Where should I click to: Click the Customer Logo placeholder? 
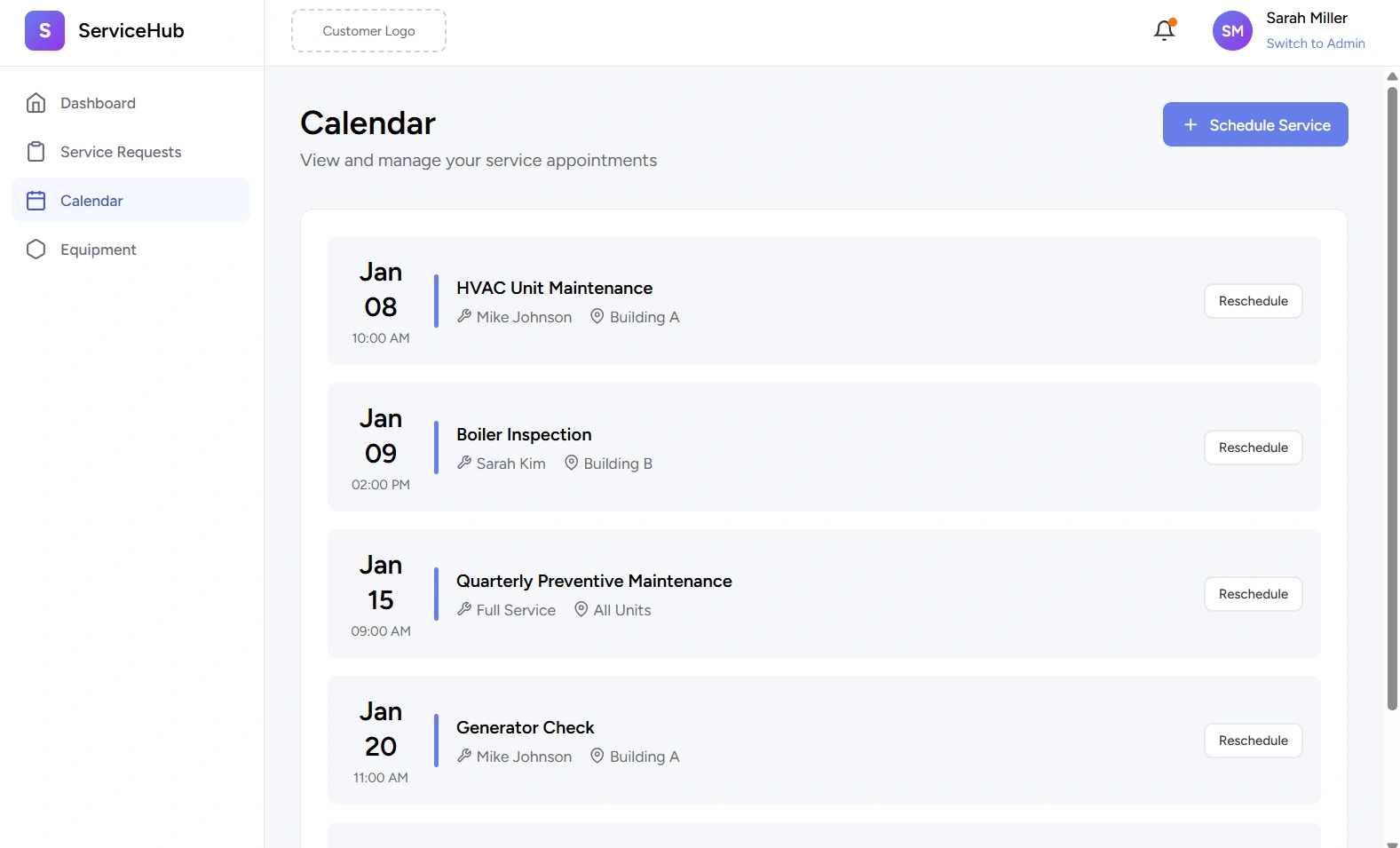coord(368,31)
